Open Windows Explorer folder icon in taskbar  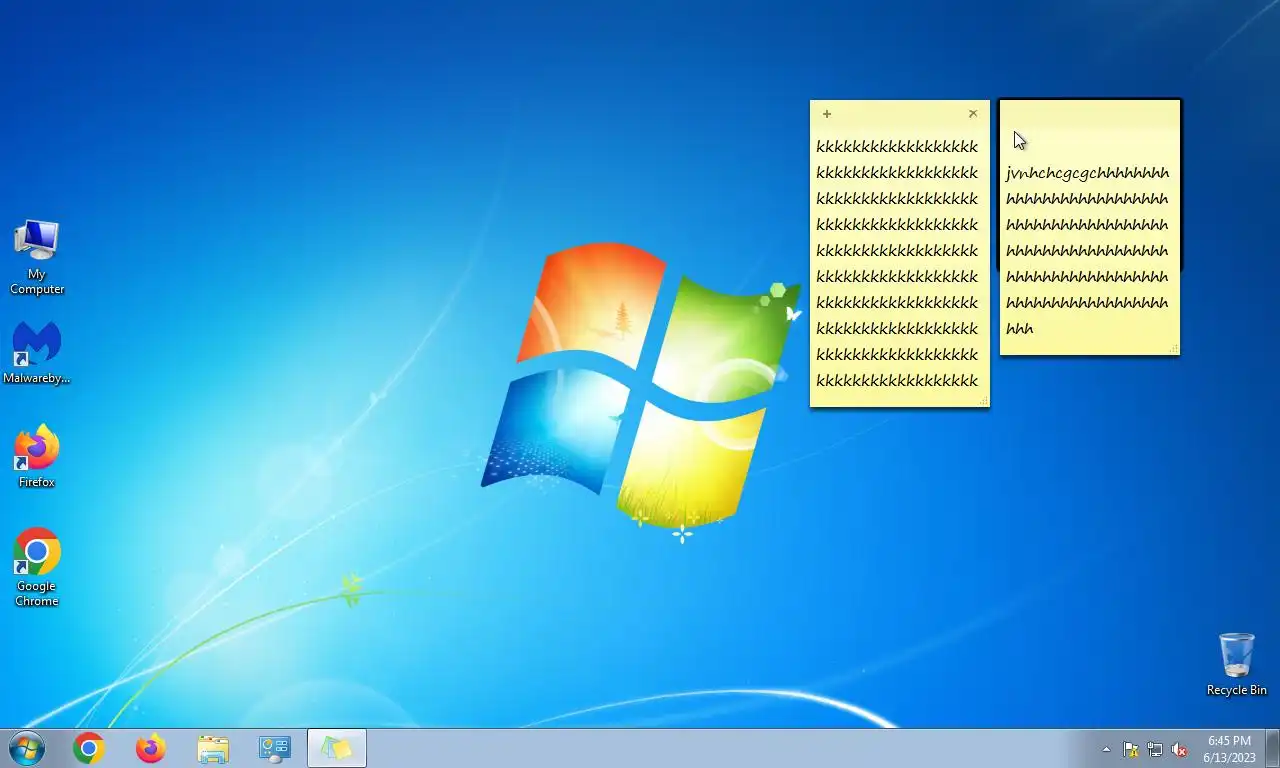(213, 748)
